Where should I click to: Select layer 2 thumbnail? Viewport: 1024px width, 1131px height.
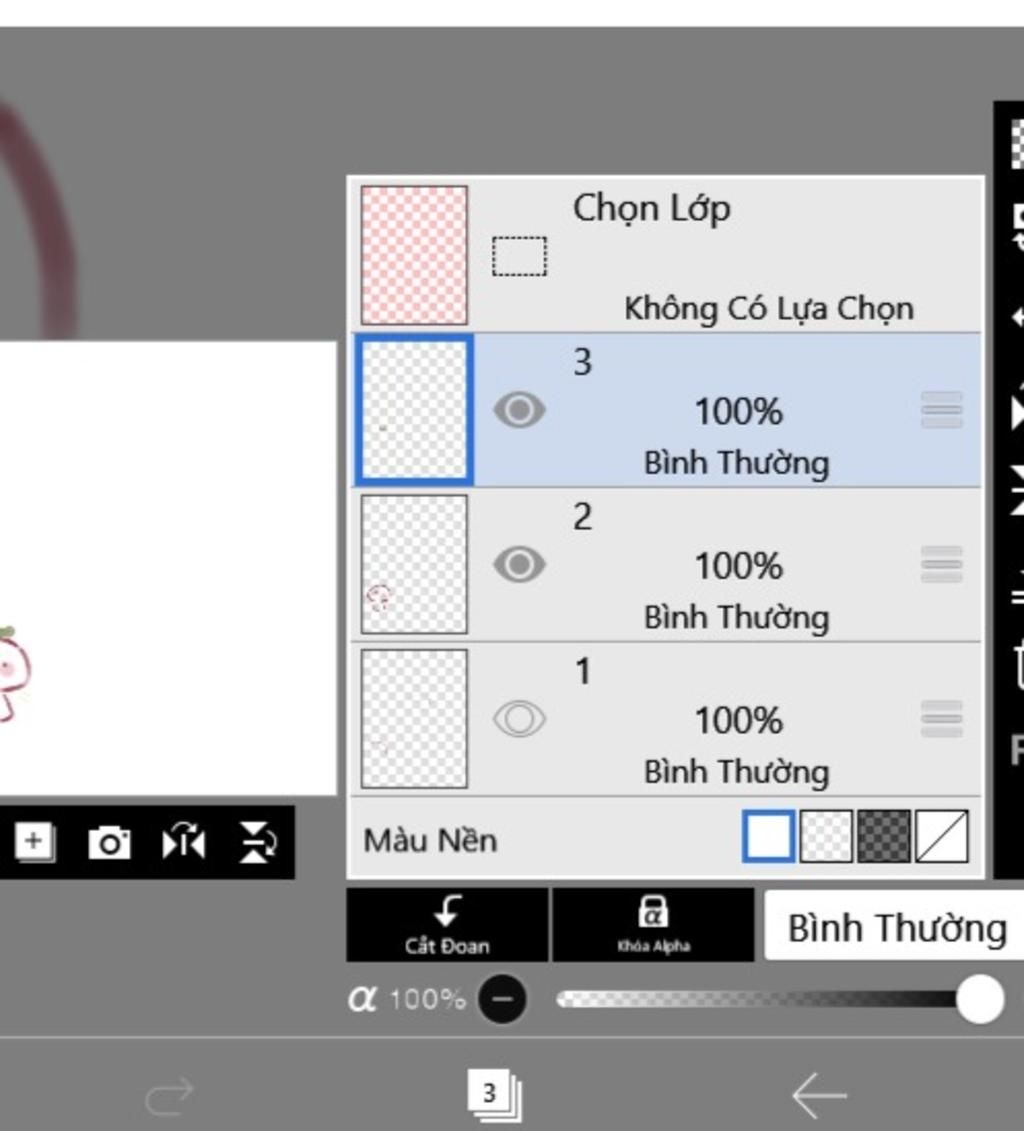click(414, 564)
